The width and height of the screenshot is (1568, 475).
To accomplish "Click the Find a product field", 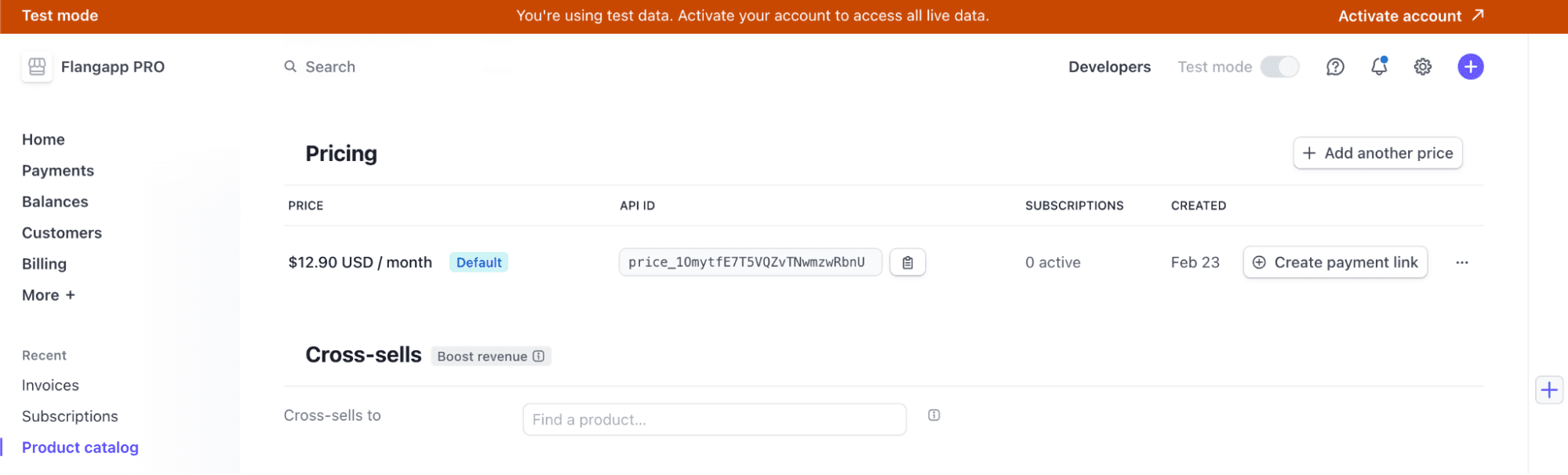I will [714, 420].
